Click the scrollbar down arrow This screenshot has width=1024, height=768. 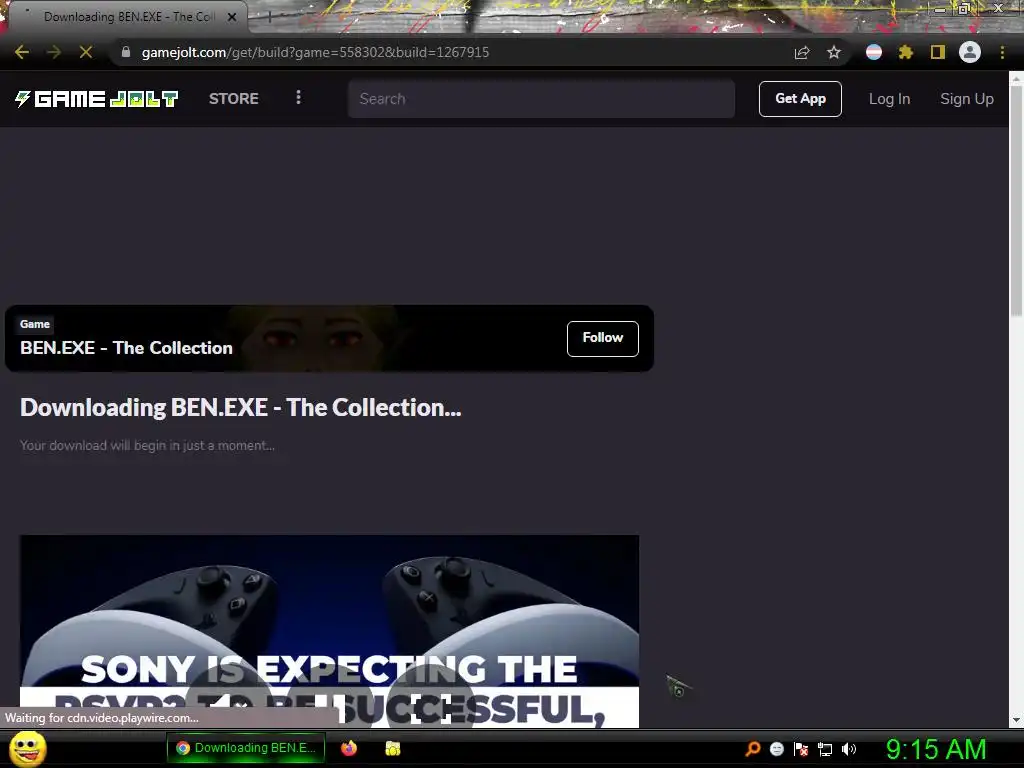click(1016, 720)
